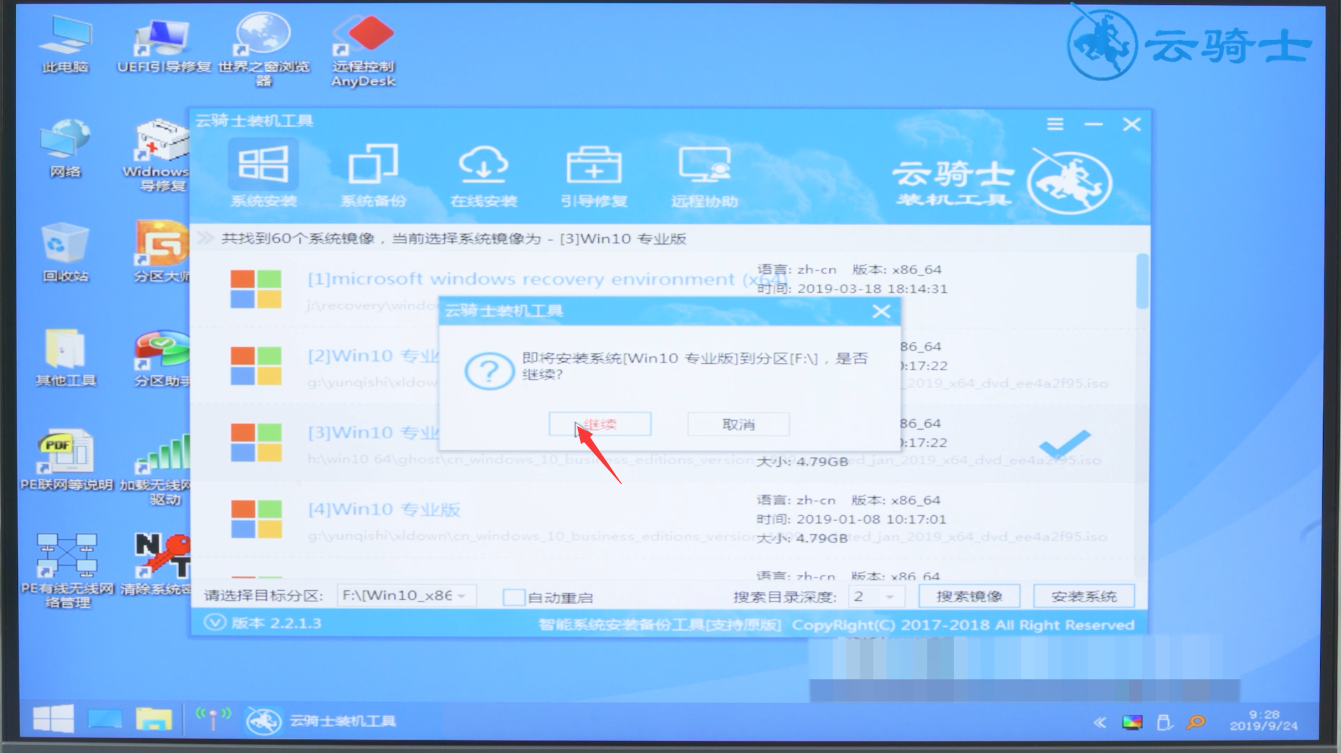Expand the system tray hidden icons chevron

point(1100,722)
